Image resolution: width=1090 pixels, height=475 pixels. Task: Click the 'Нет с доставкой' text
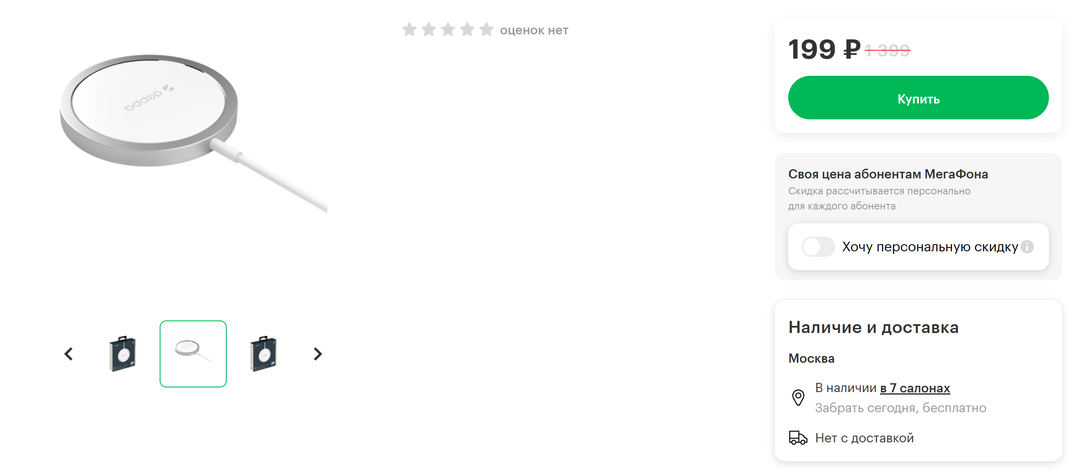click(864, 438)
